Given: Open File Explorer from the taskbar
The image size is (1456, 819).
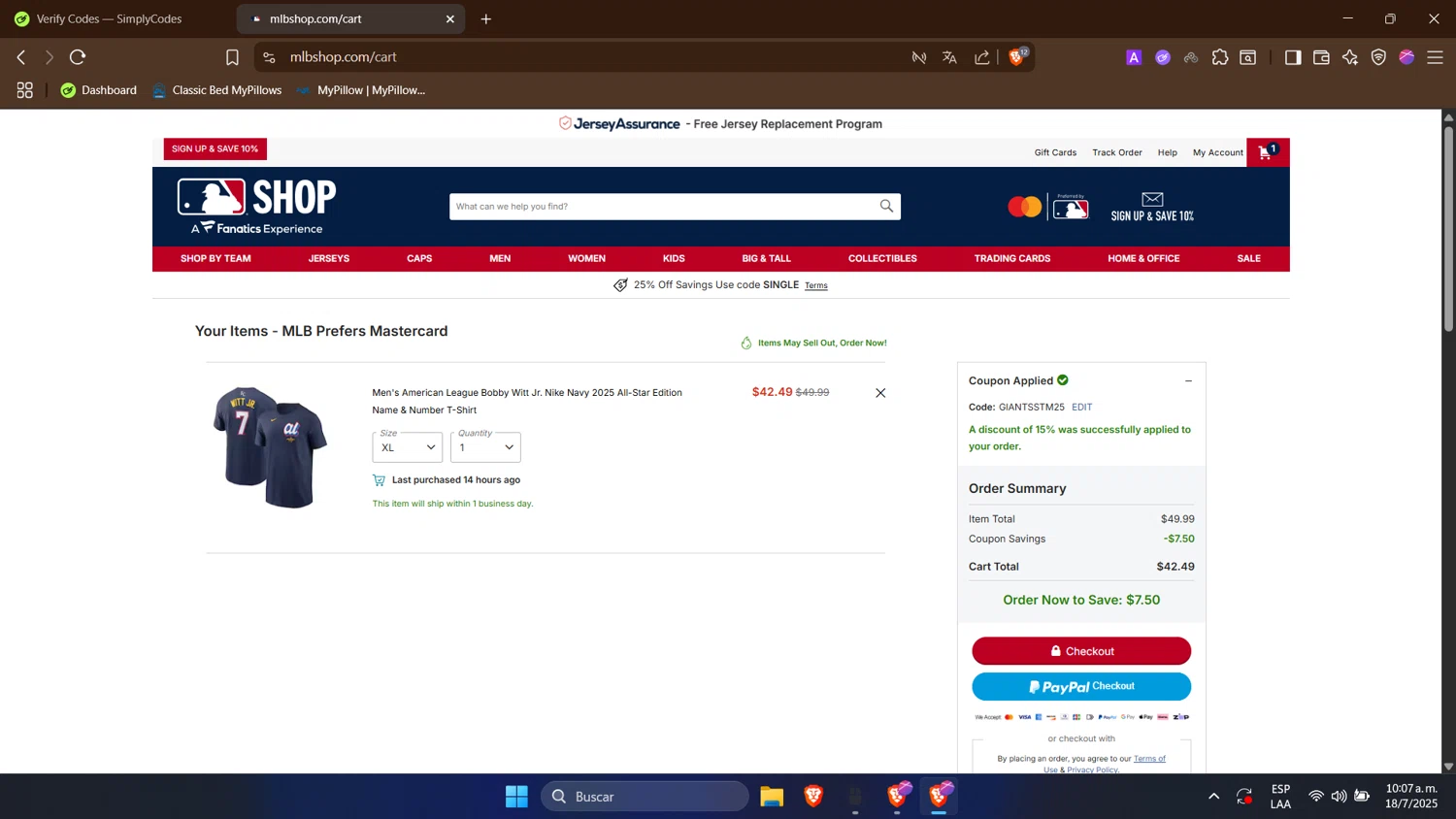Looking at the screenshot, I should point(772,797).
